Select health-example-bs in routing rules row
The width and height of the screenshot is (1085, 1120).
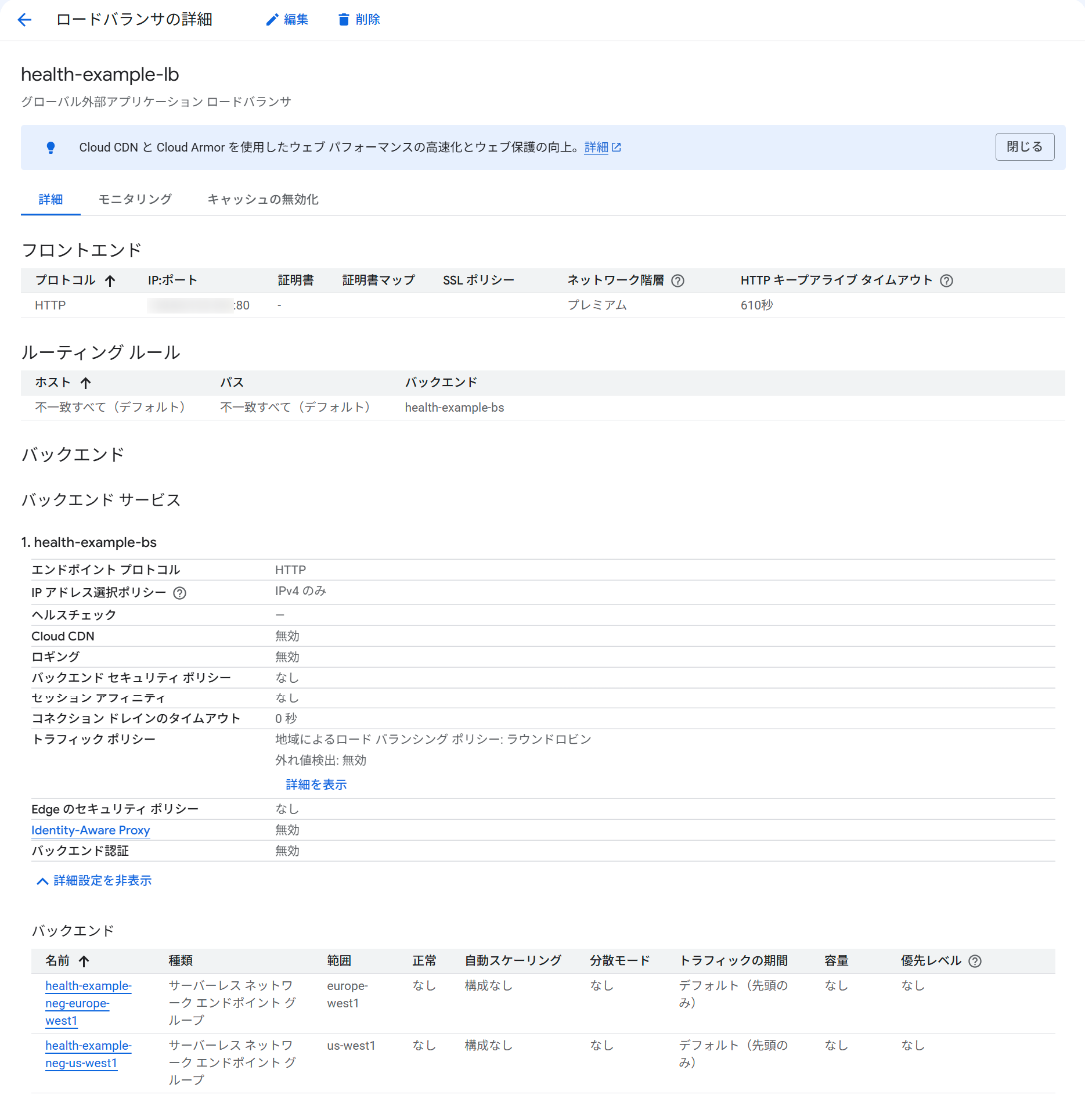(x=455, y=408)
